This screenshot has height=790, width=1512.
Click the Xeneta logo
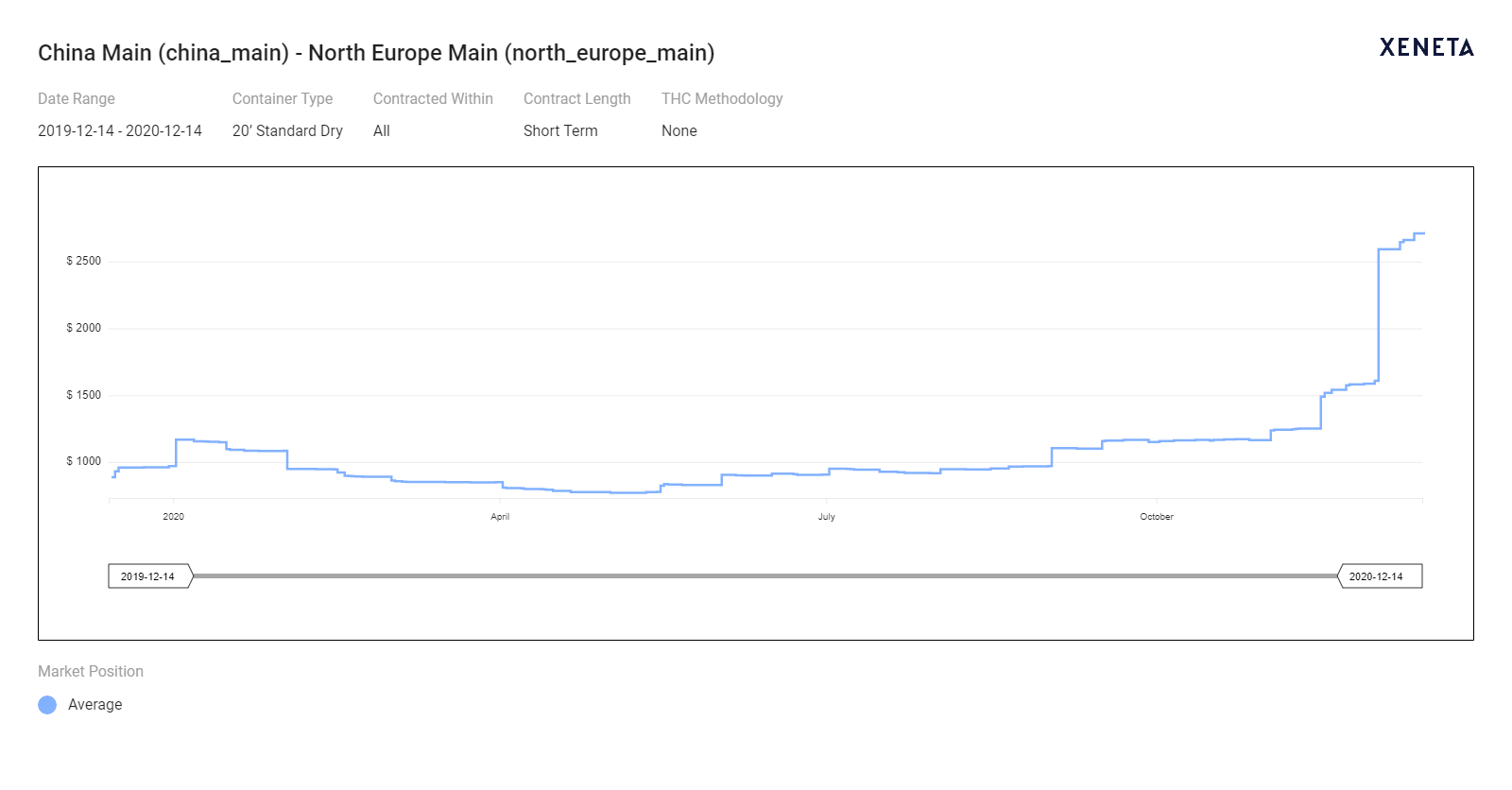[1425, 47]
